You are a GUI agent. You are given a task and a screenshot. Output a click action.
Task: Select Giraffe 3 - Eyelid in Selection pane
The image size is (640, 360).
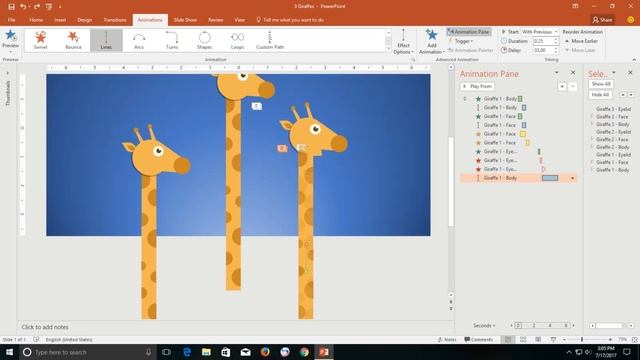coord(613,109)
